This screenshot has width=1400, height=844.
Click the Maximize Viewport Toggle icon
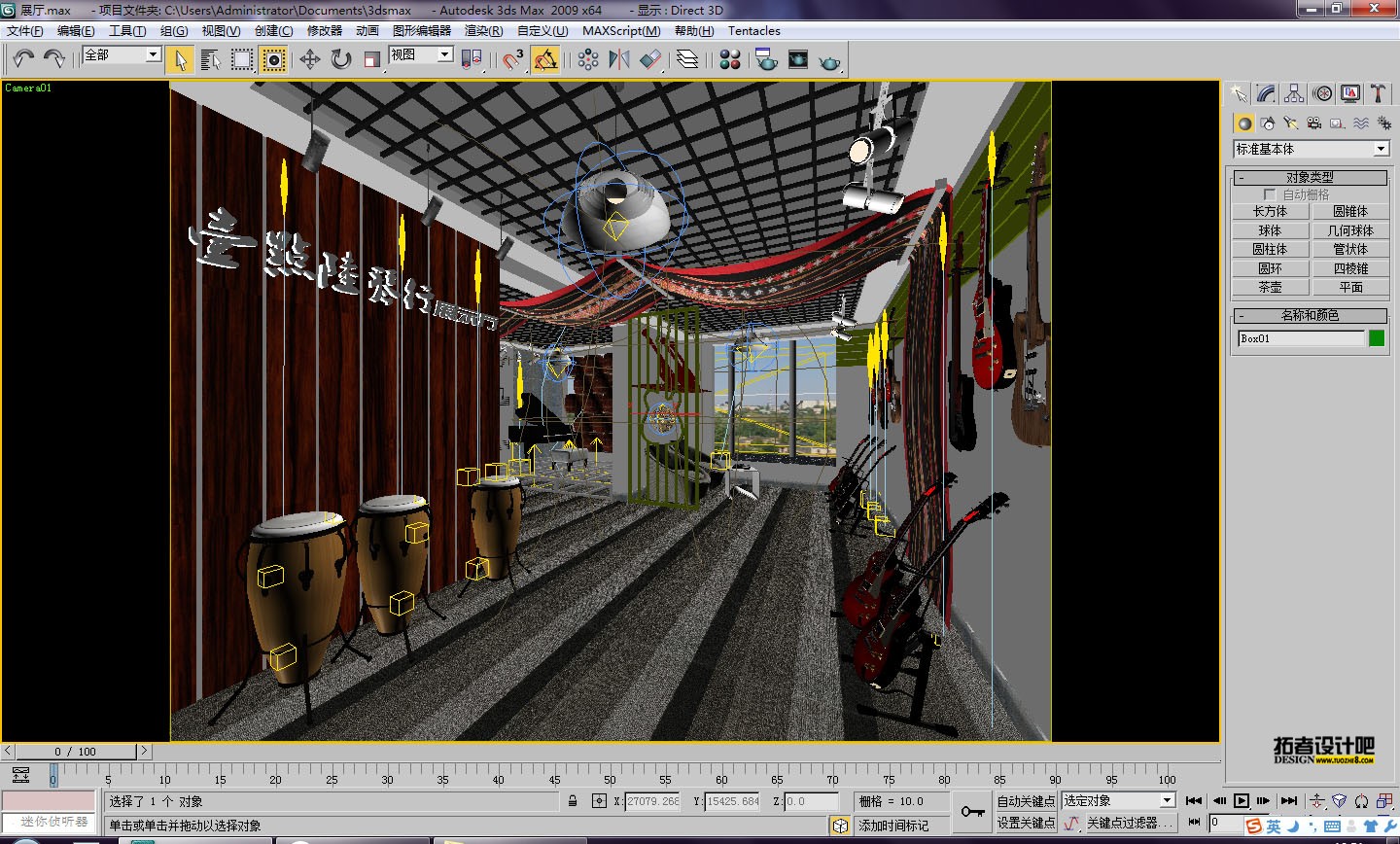[1383, 801]
